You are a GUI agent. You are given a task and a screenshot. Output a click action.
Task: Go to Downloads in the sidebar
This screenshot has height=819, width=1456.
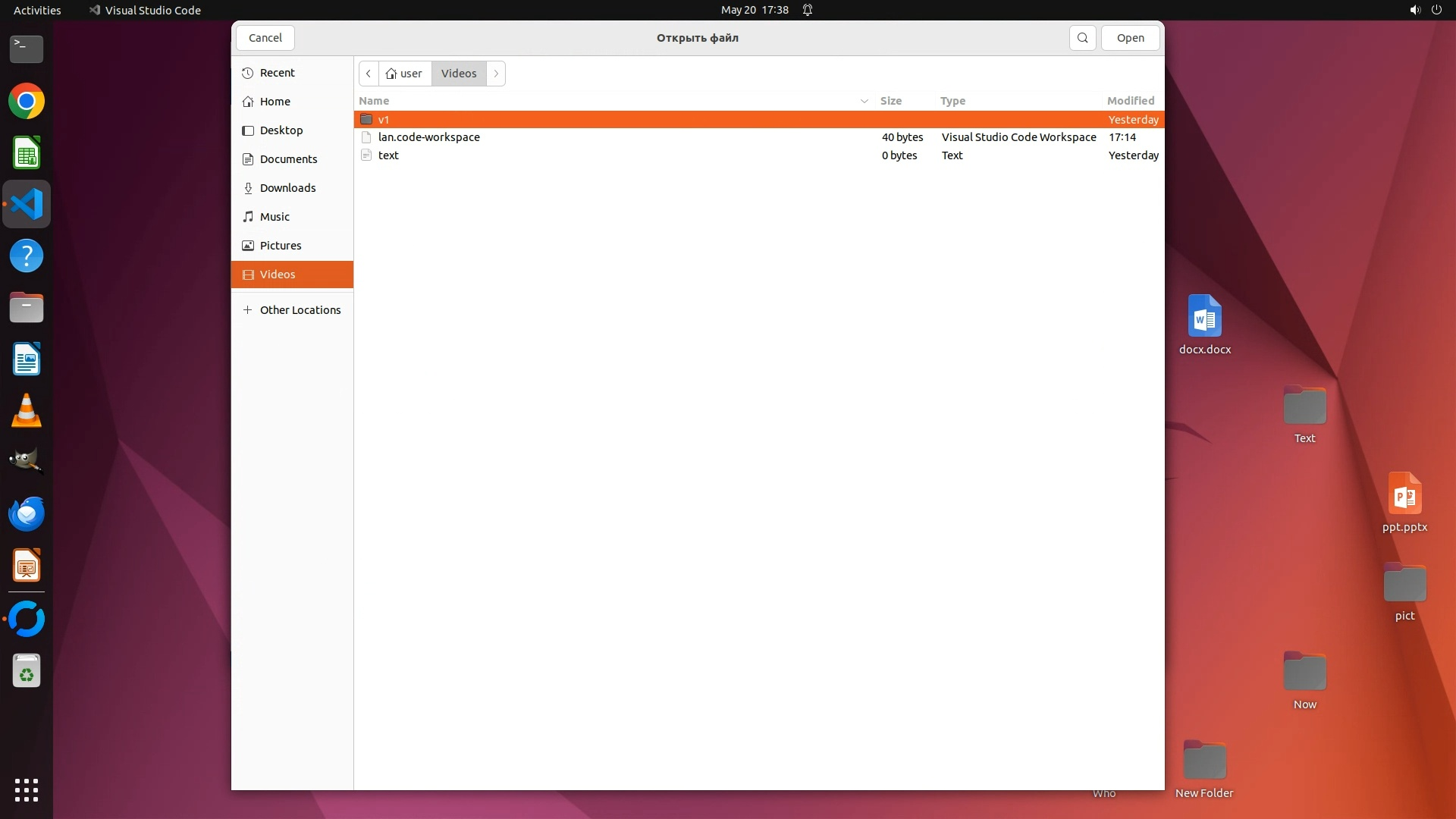pyautogui.click(x=287, y=188)
